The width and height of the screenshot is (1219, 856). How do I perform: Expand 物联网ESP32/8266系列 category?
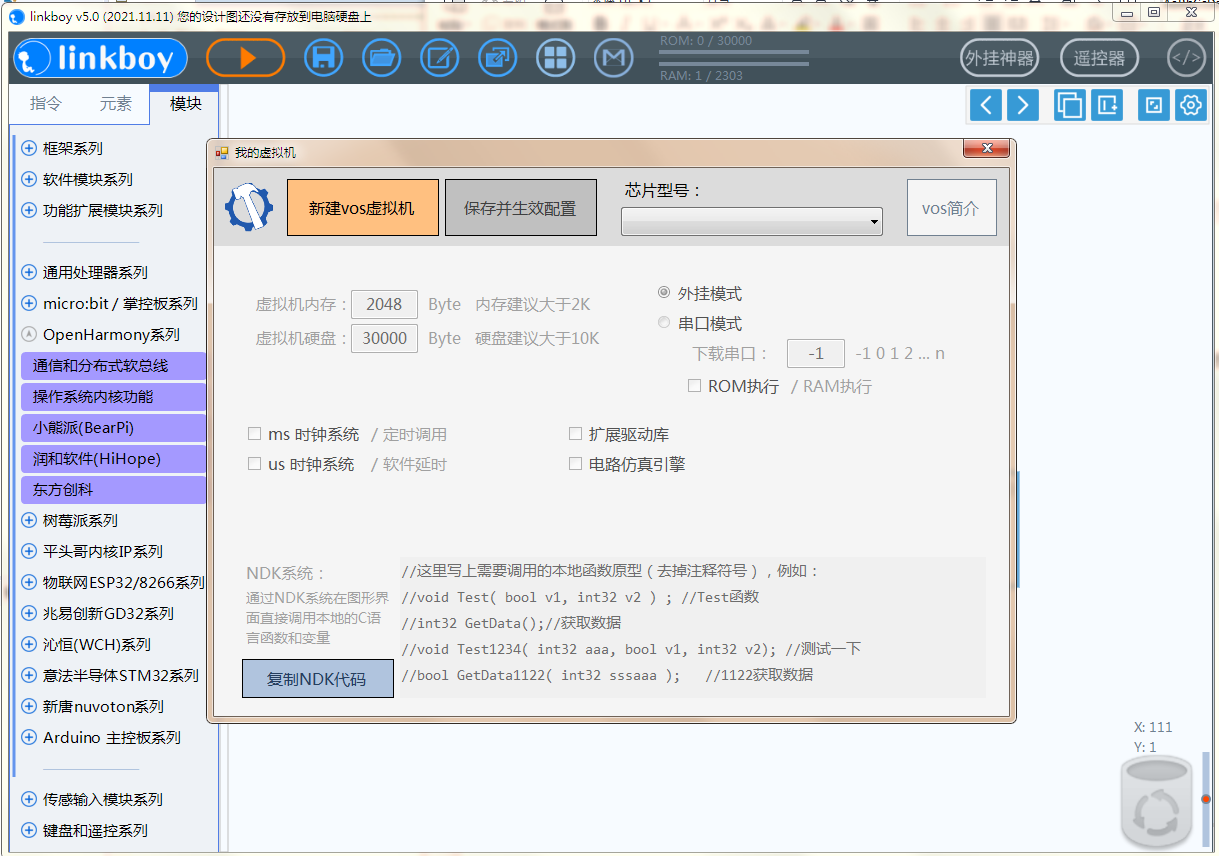point(28,582)
